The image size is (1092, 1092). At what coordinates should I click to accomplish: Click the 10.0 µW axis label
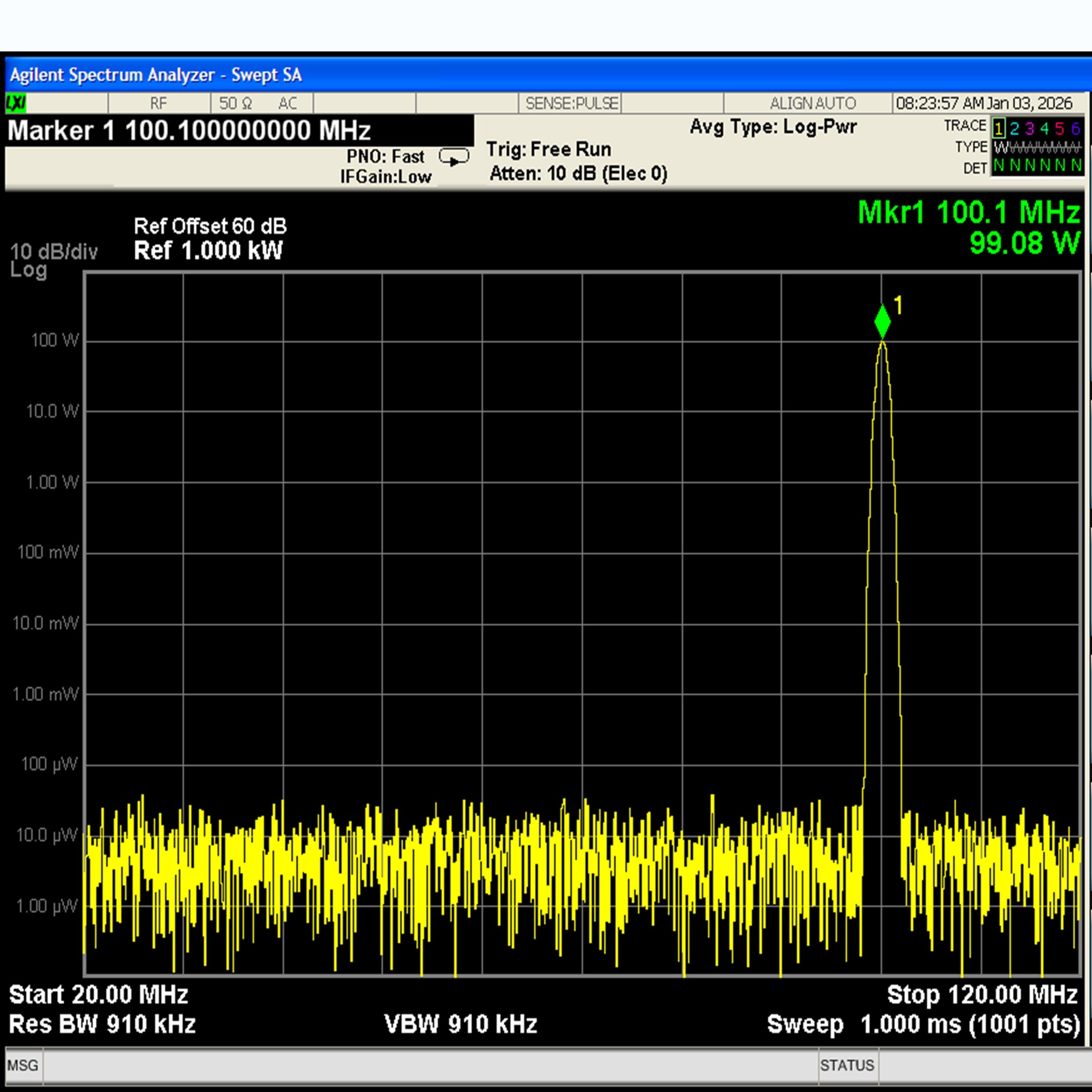pos(47,835)
